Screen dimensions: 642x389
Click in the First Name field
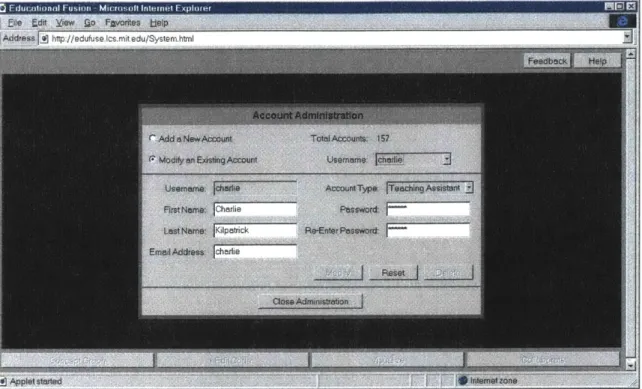tap(255, 209)
